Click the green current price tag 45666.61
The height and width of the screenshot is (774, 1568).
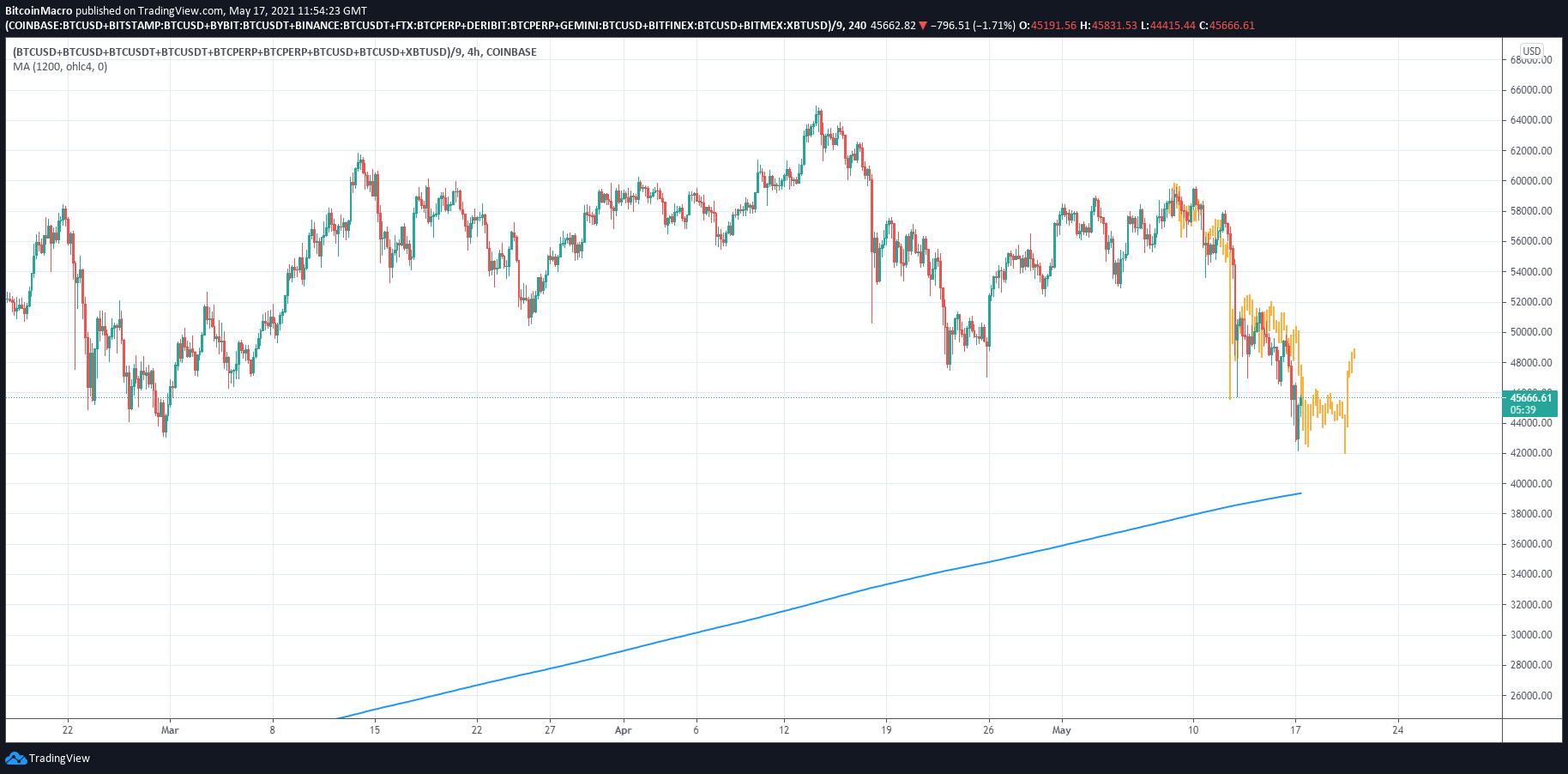[1530, 397]
